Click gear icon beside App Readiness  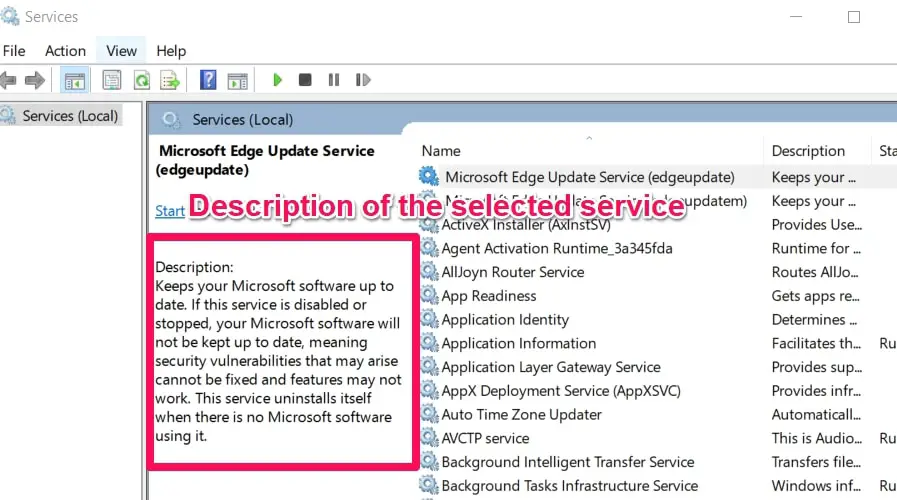tap(430, 295)
